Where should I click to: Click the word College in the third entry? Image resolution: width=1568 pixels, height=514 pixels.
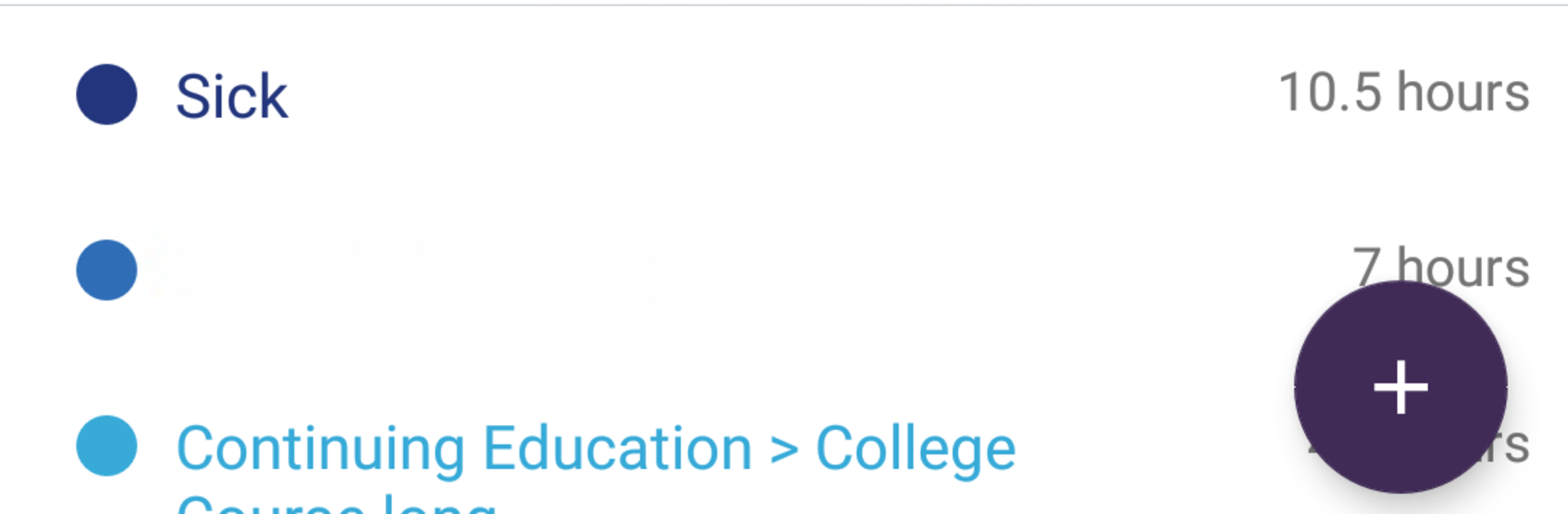click(x=915, y=449)
